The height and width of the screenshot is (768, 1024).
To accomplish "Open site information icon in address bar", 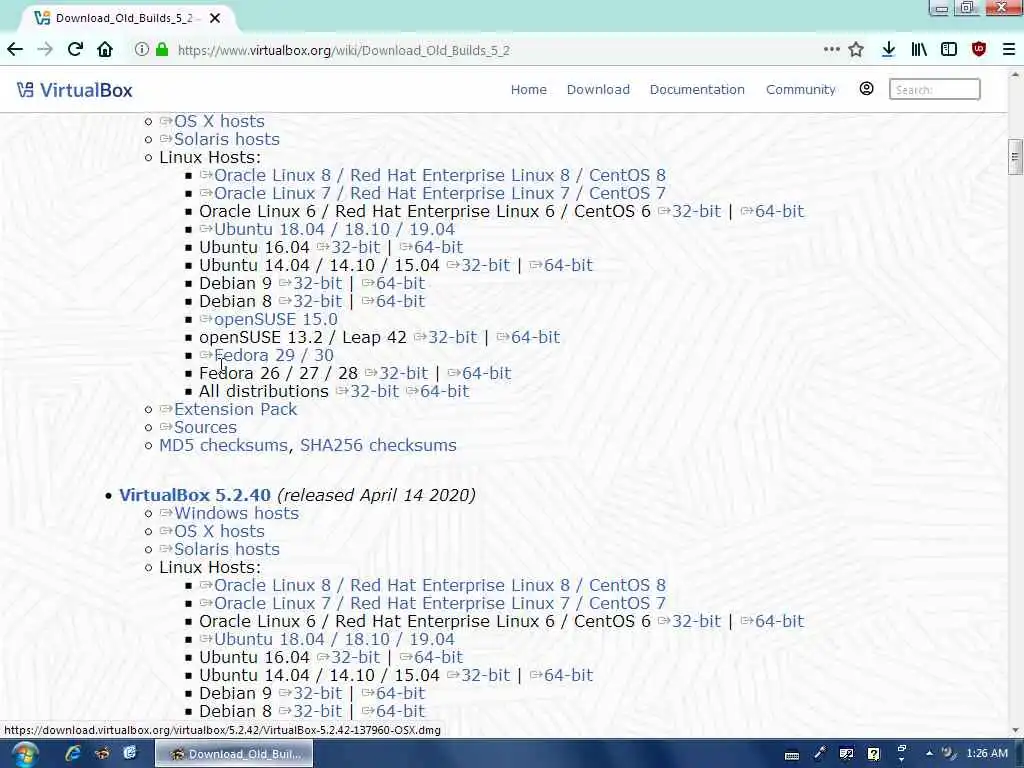I will point(141,50).
